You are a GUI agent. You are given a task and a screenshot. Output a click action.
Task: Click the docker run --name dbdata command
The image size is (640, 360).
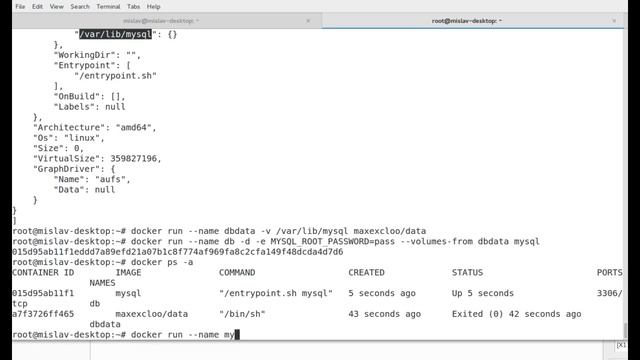[x=278, y=231]
